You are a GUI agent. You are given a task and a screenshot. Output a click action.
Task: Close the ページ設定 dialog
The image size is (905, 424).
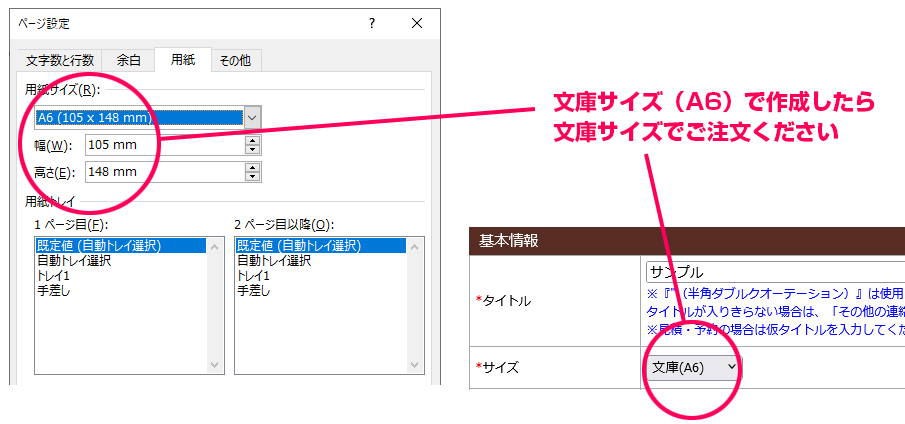pyautogui.click(x=417, y=24)
